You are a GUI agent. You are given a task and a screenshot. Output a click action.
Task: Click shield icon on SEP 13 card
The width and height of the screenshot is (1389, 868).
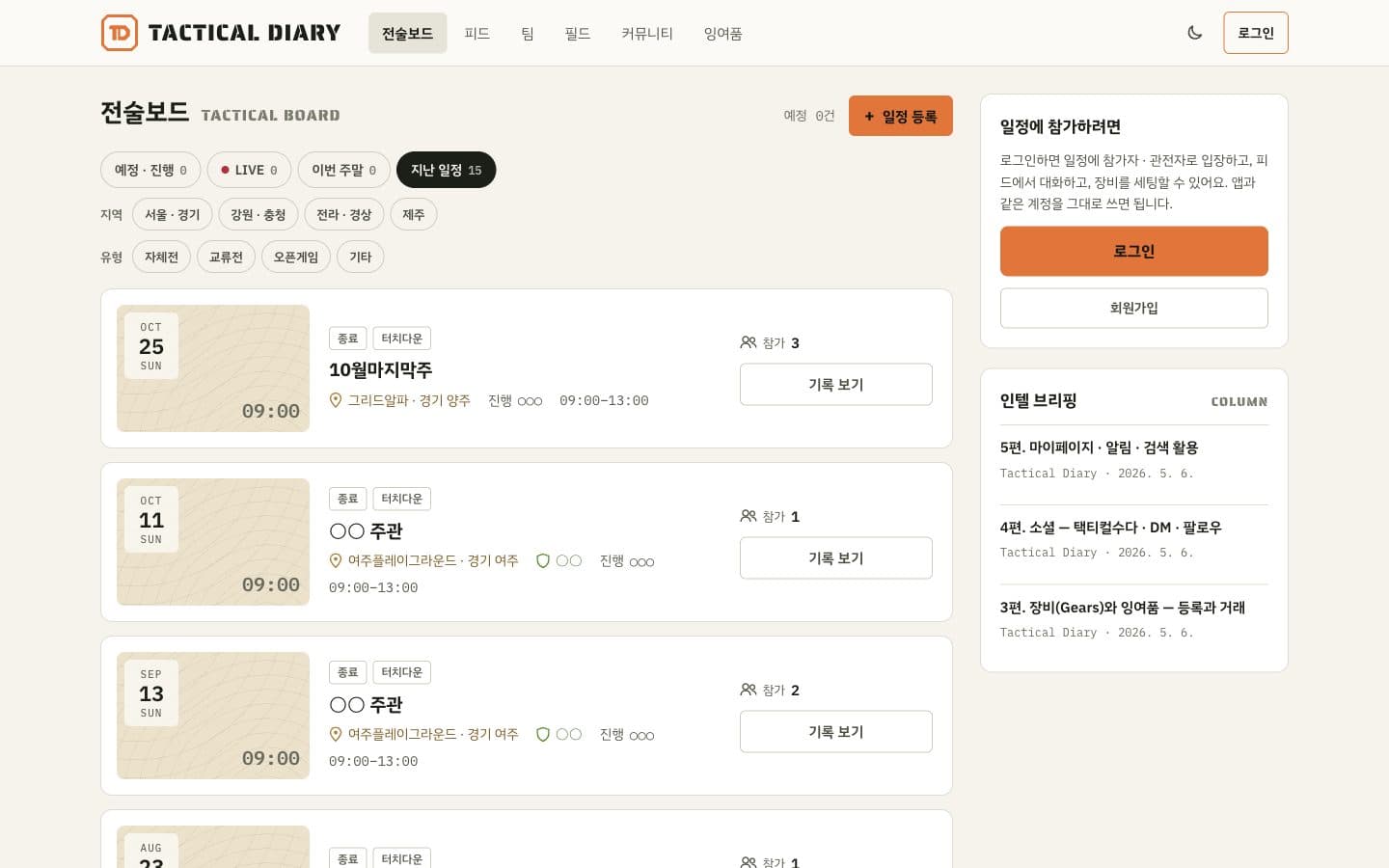click(543, 734)
